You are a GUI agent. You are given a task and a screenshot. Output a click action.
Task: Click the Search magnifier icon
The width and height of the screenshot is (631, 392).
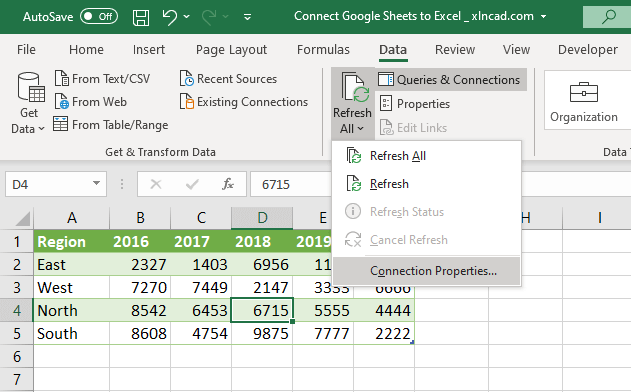pyautogui.click(x=609, y=17)
